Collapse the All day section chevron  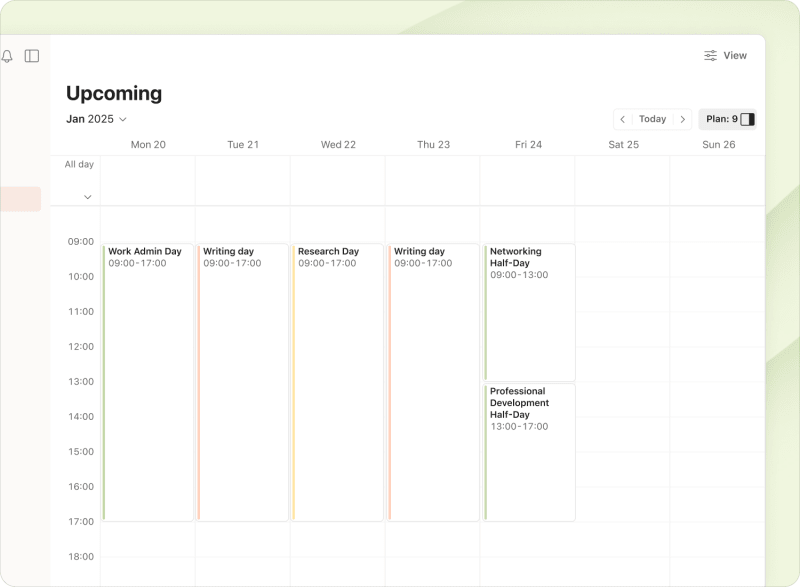[88, 197]
